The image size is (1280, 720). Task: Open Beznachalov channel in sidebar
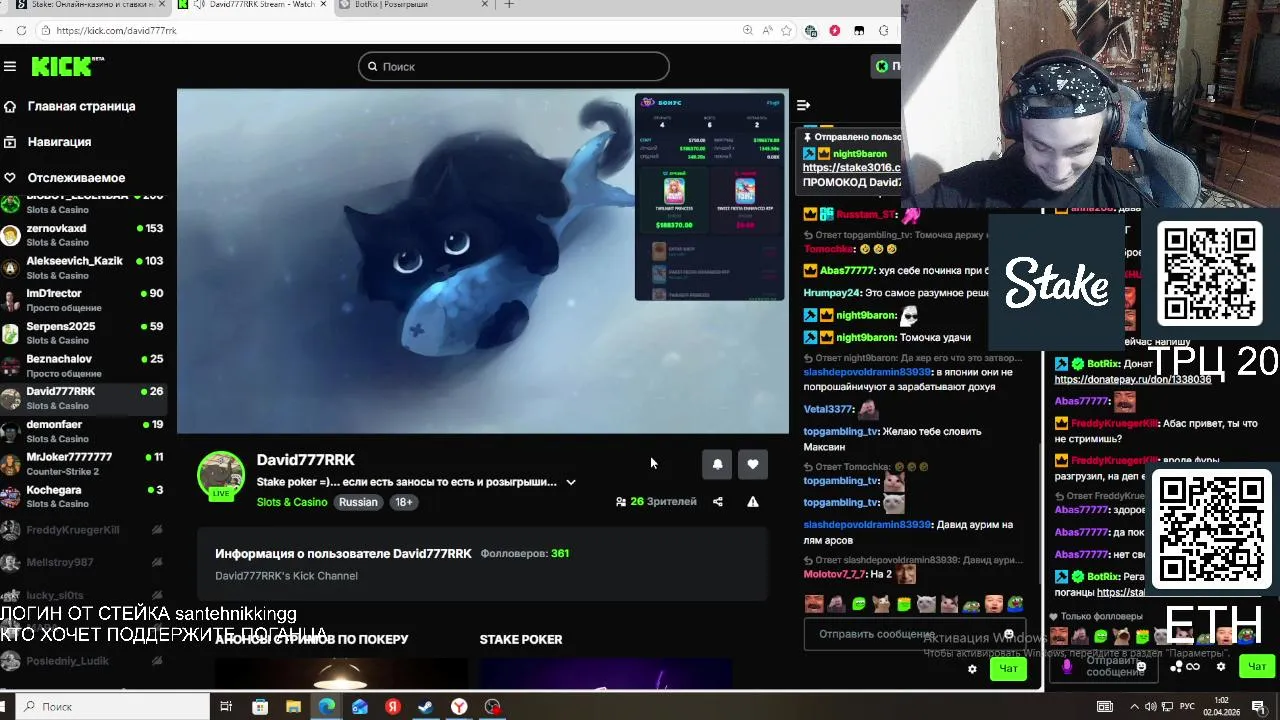(82, 365)
